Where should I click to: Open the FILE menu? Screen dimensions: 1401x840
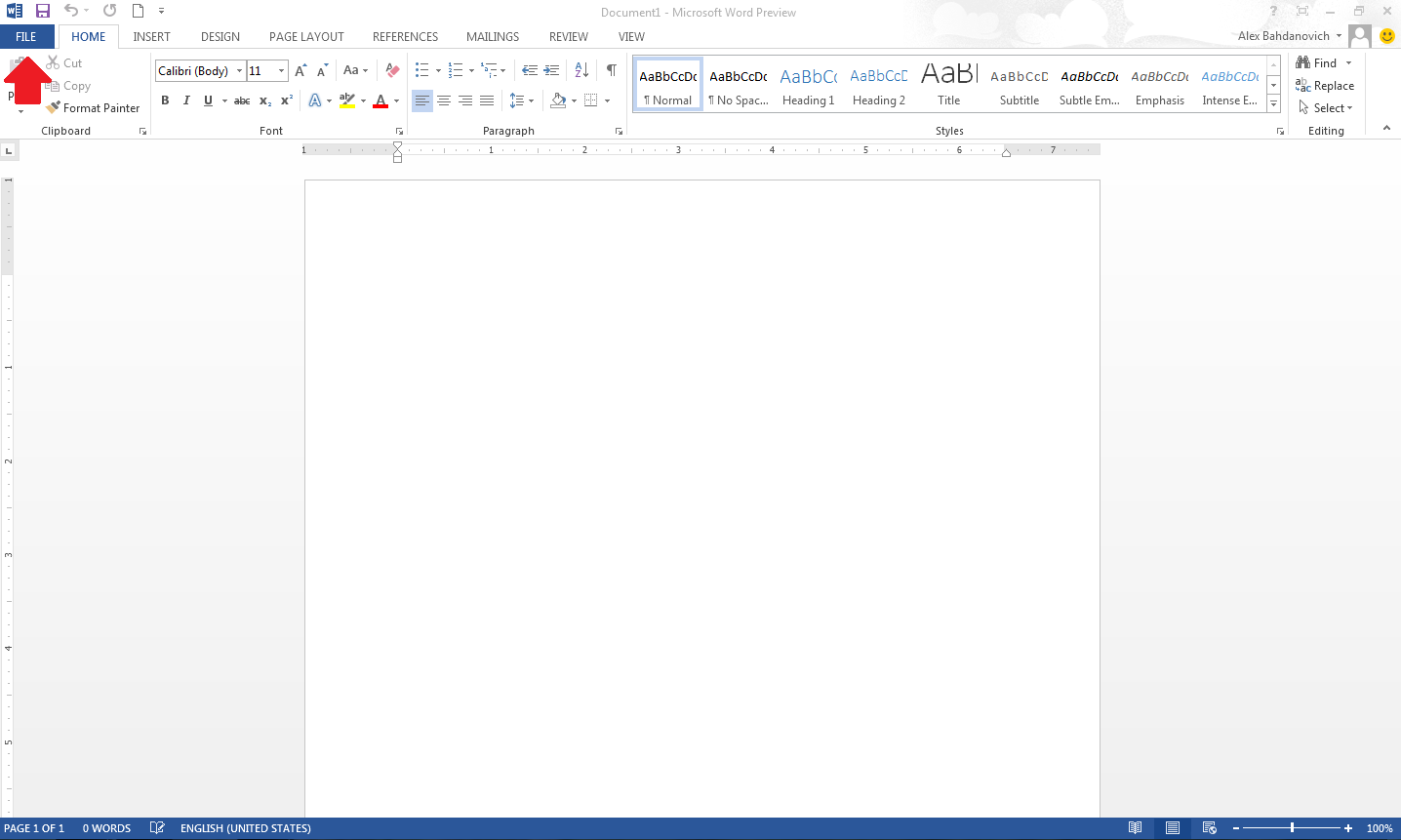click(x=26, y=36)
